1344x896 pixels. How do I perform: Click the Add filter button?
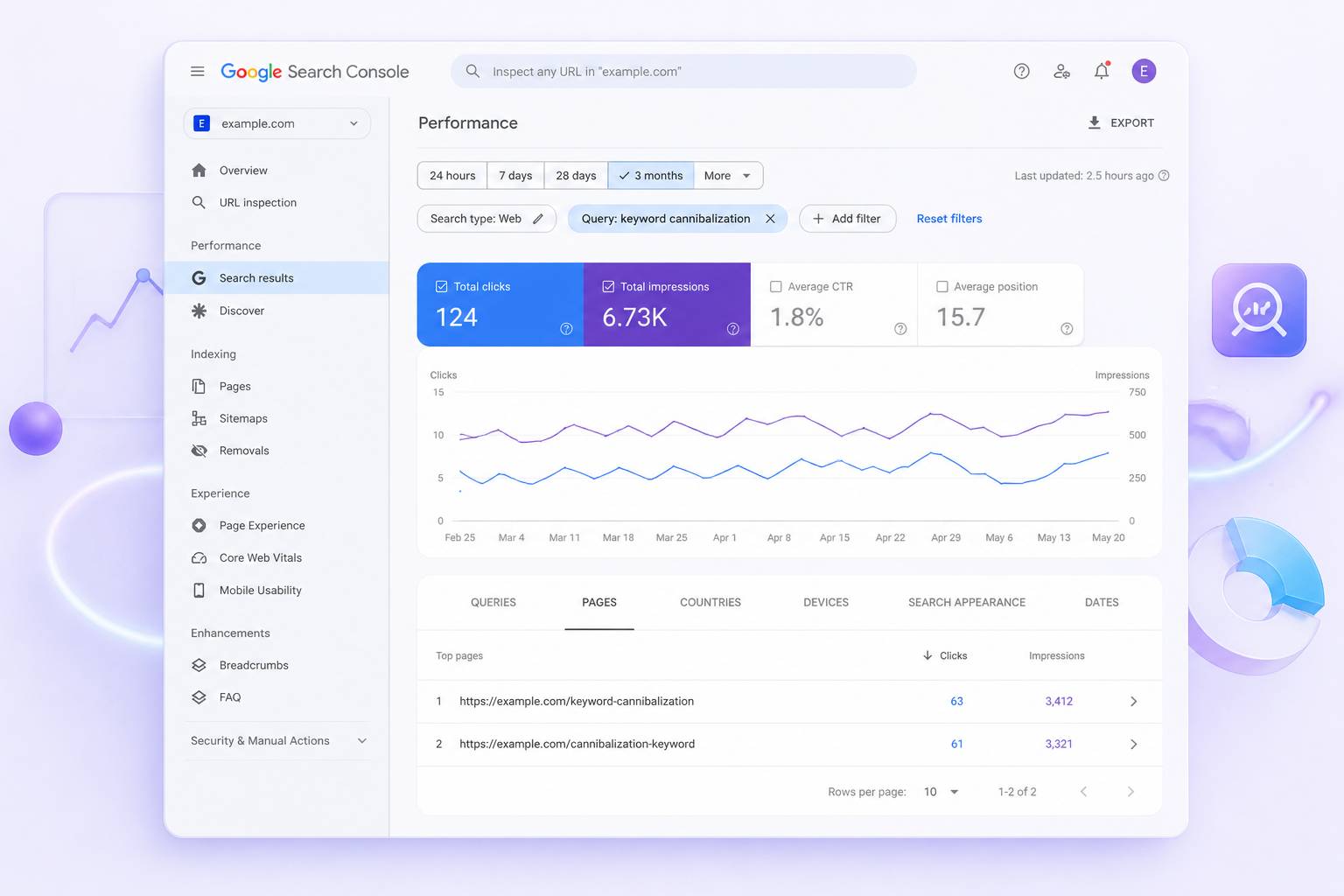click(847, 219)
